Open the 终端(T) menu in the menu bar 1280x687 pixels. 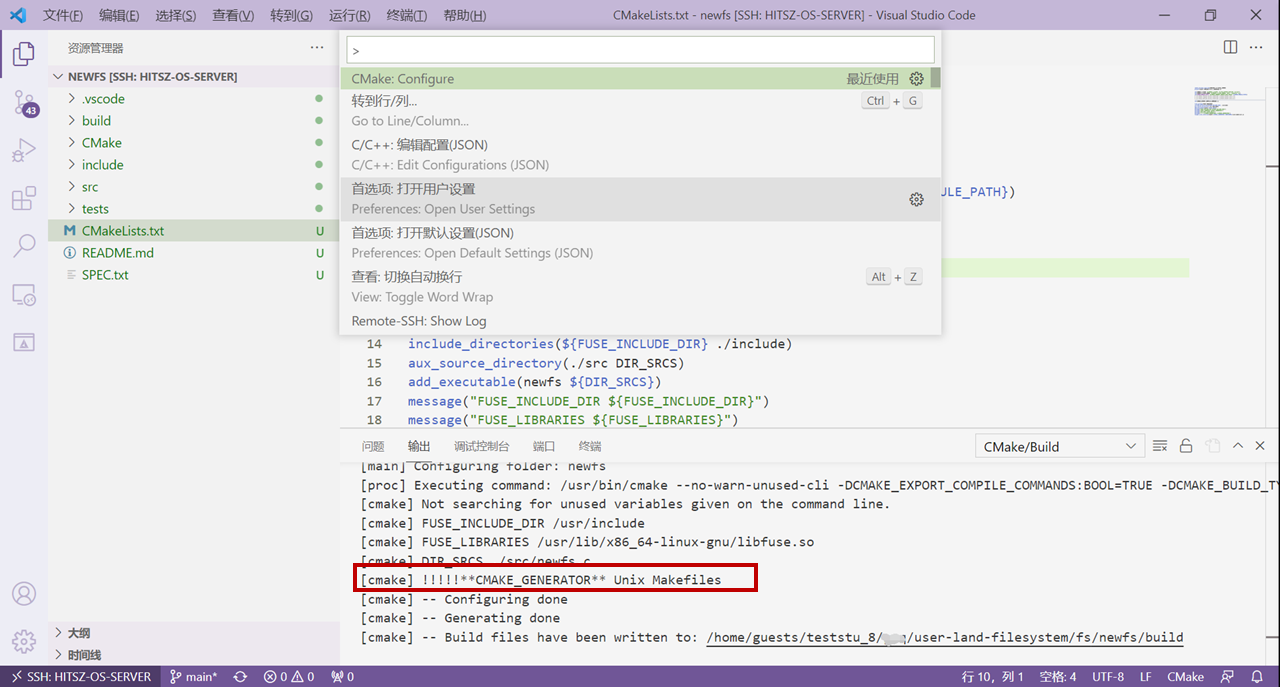pos(406,16)
